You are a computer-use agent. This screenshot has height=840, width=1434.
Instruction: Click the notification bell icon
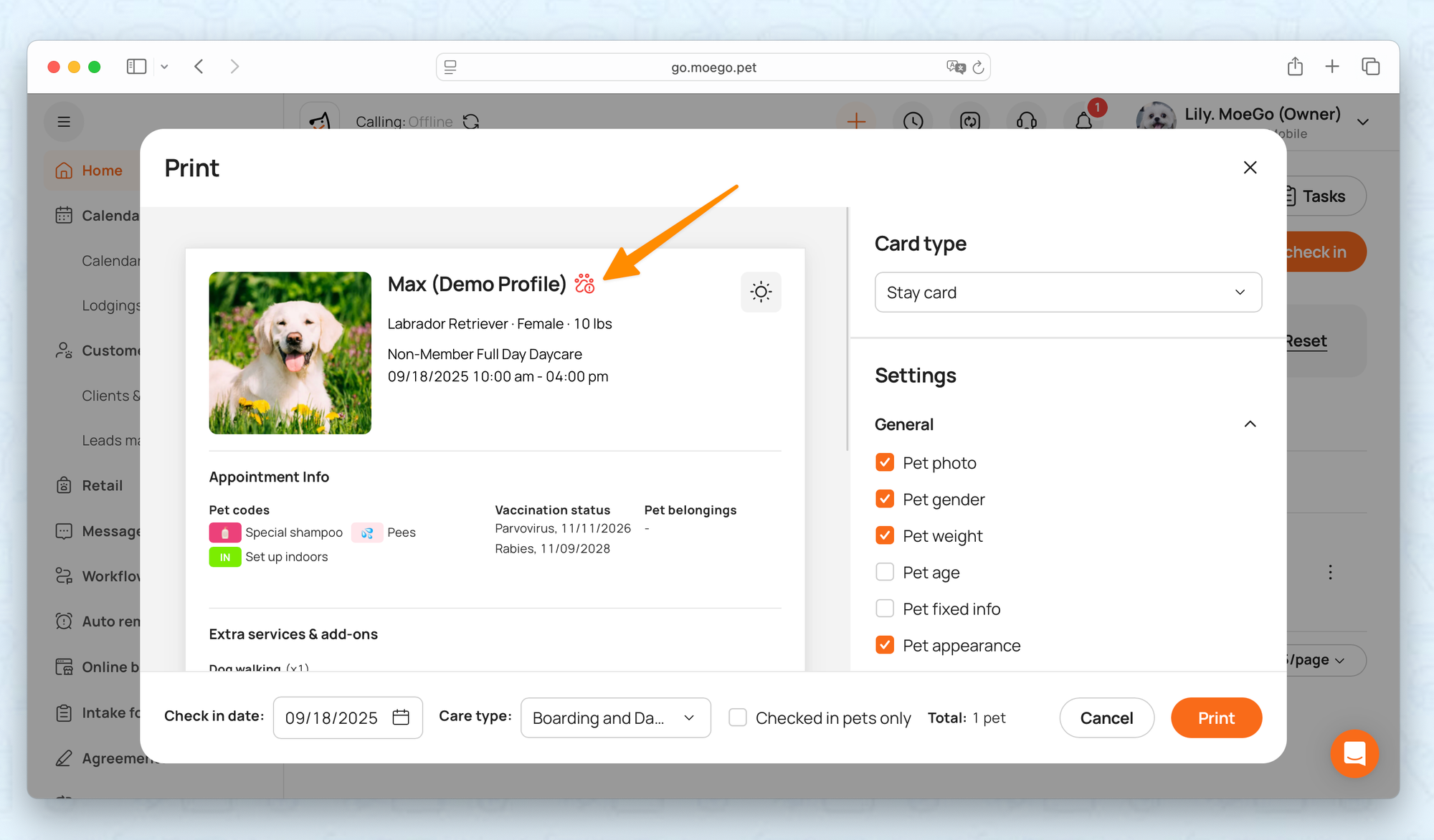click(1083, 120)
